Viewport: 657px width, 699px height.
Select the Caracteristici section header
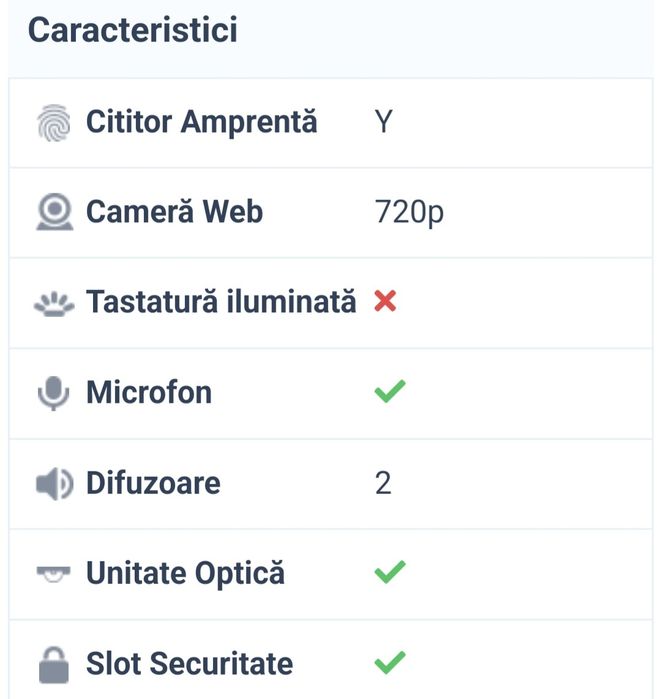coord(132,30)
